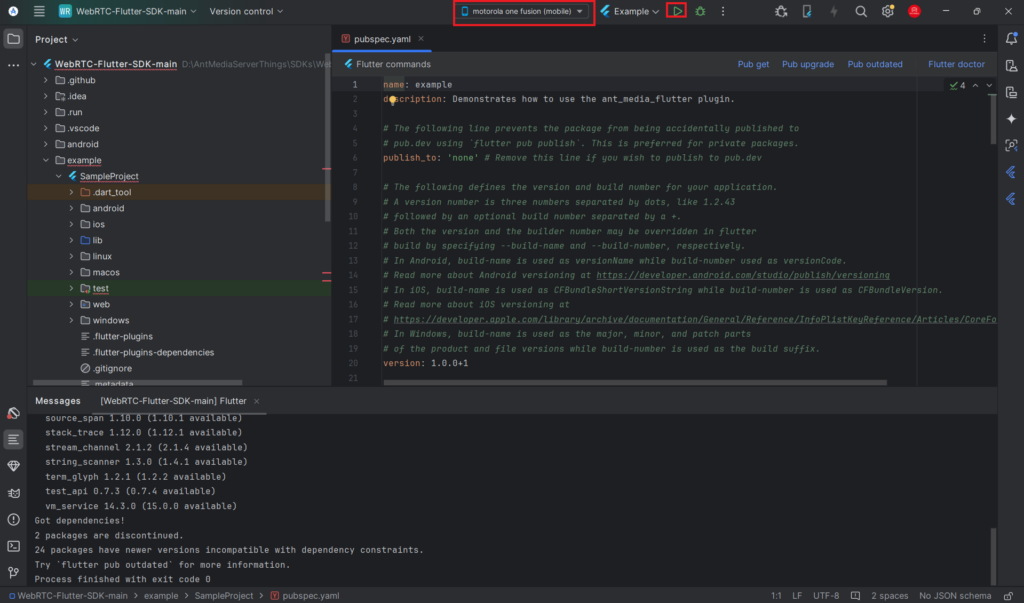Open the Example run configuration dropdown
This screenshot has width=1024, height=603.
[x=630, y=11]
